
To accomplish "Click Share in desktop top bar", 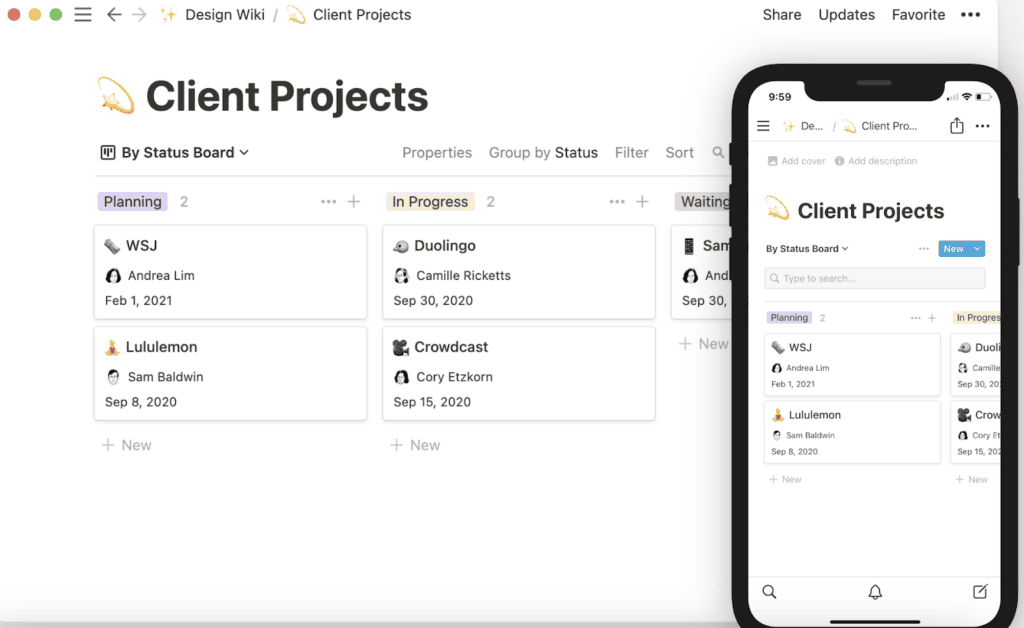I will pos(782,14).
